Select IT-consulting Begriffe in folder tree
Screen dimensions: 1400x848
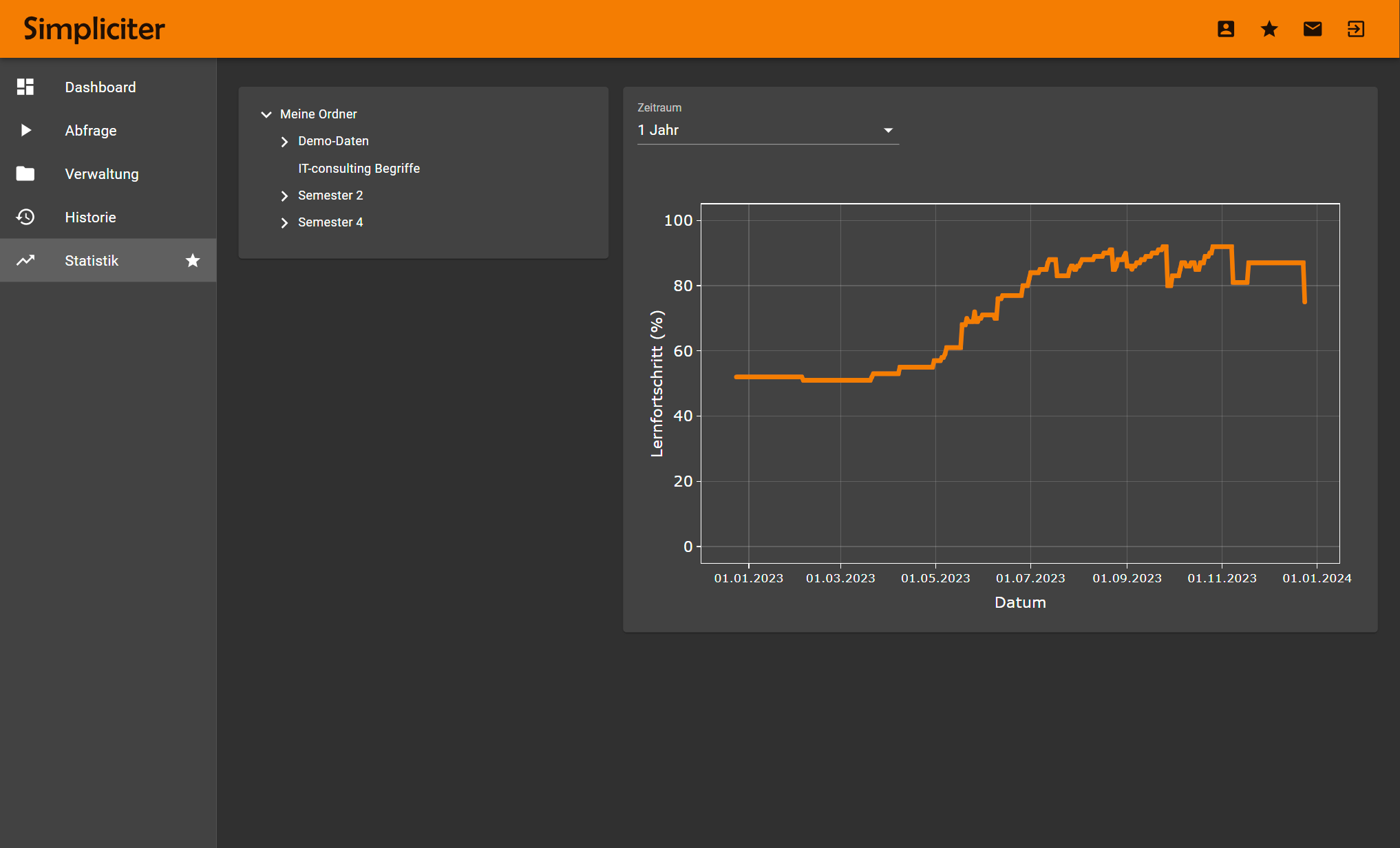point(359,169)
